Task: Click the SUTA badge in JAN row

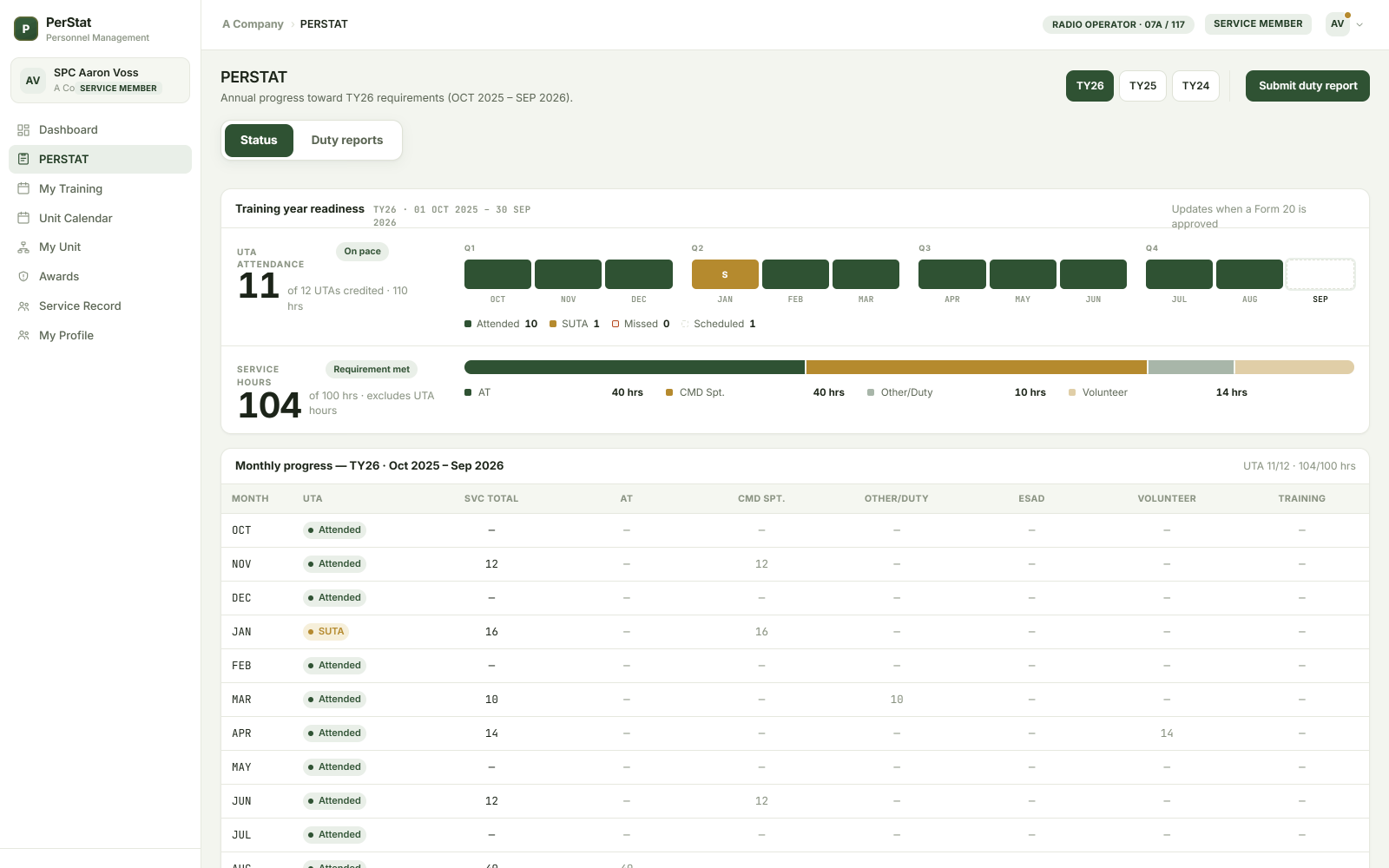Action: [326, 632]
